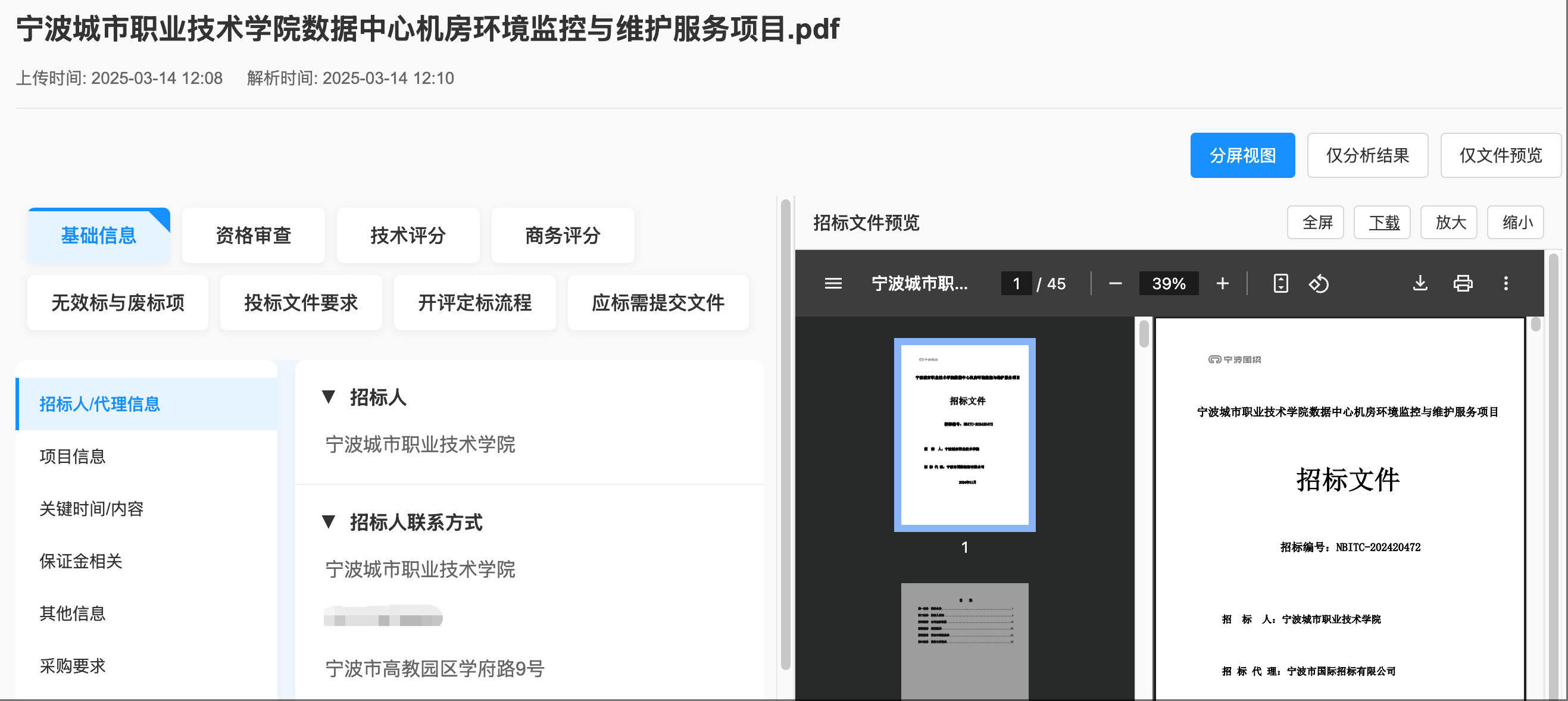
Task: Click the fit to page icon
Action: pyautogui.click(x=1280, y=284)
